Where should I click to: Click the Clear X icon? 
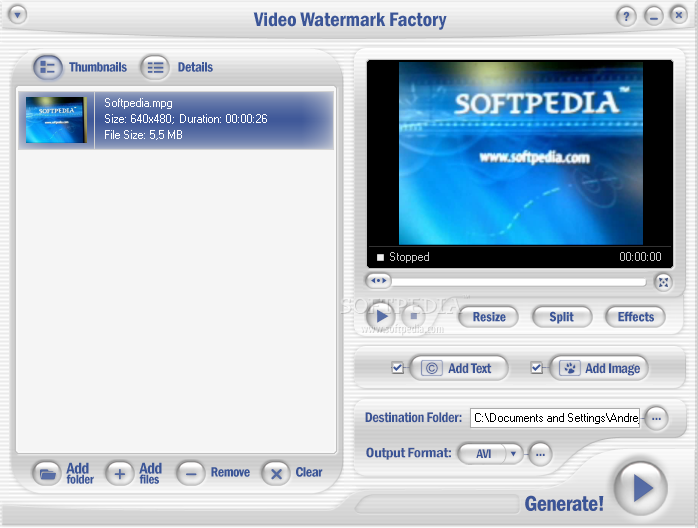(x=276, y=473)
